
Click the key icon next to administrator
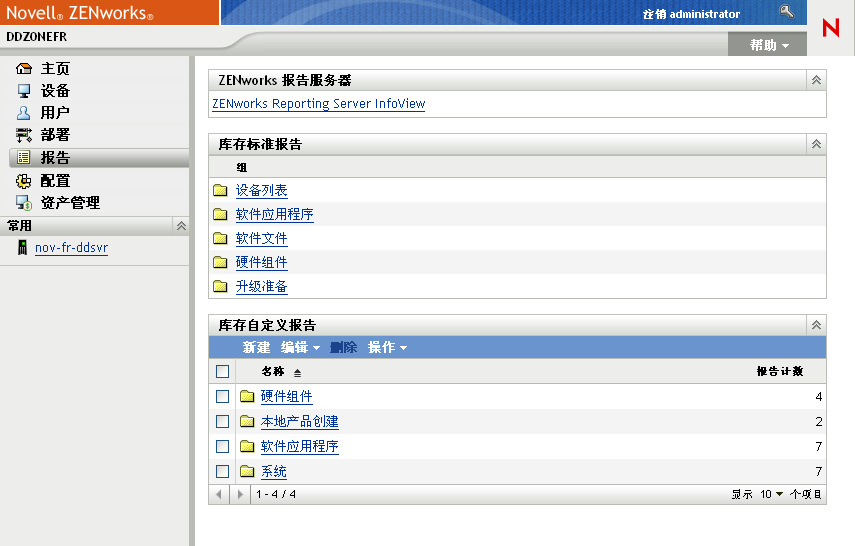tap(787, 11)
